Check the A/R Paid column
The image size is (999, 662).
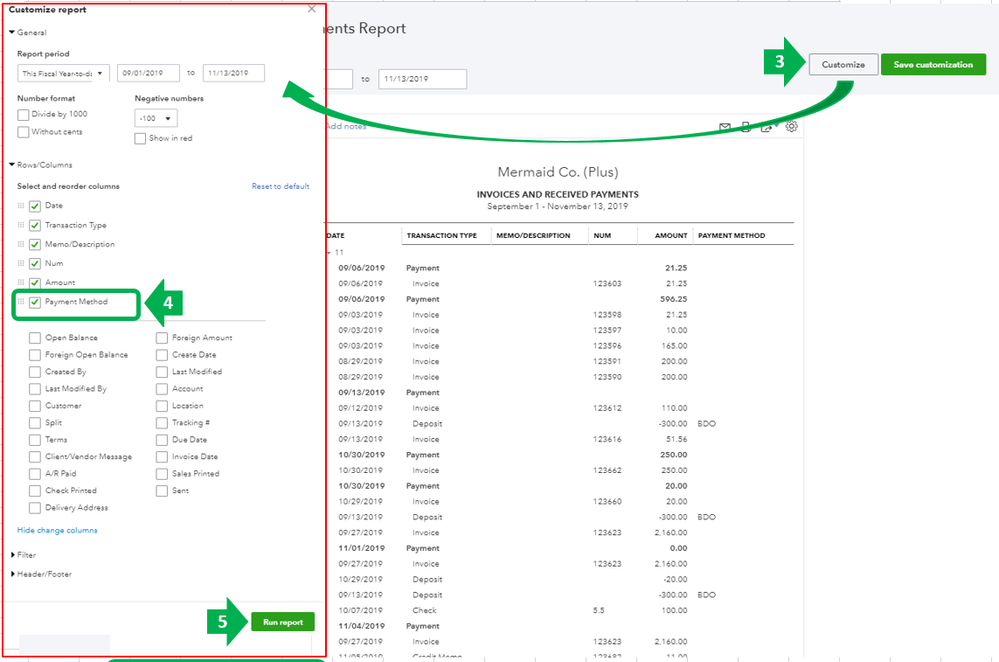35,474
